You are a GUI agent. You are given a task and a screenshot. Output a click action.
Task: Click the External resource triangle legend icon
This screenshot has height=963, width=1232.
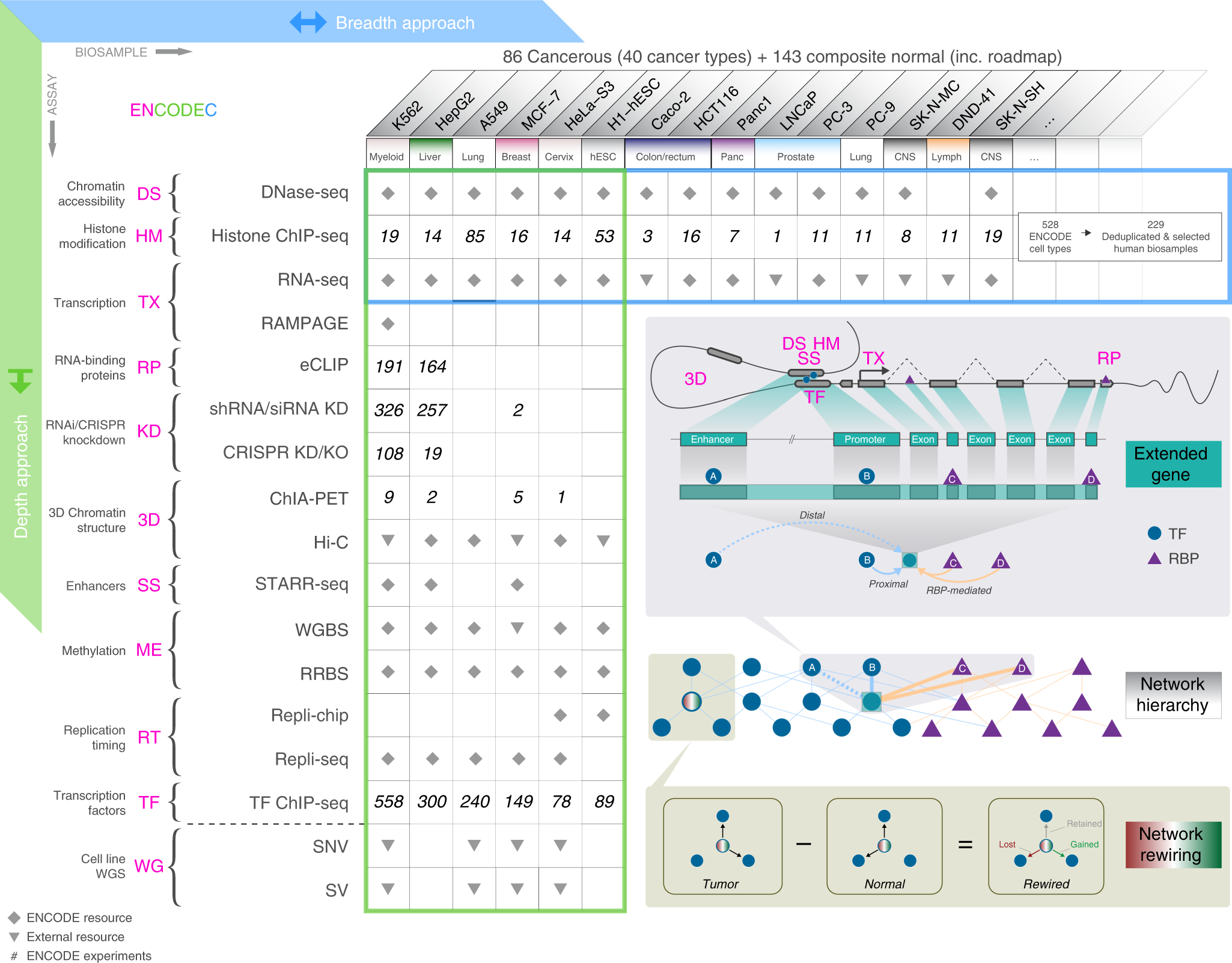tap(14, 937)
